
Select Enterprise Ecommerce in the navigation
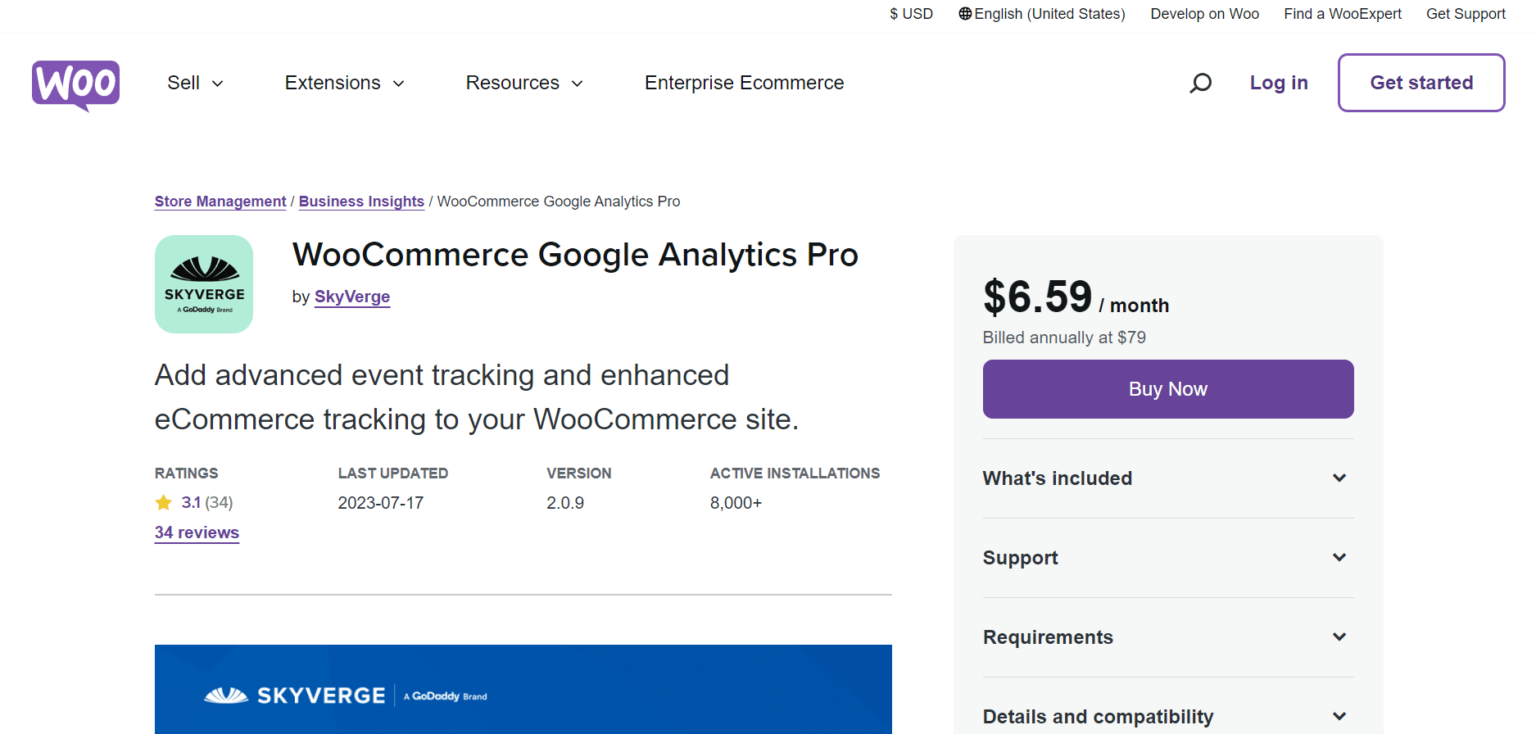744,83
